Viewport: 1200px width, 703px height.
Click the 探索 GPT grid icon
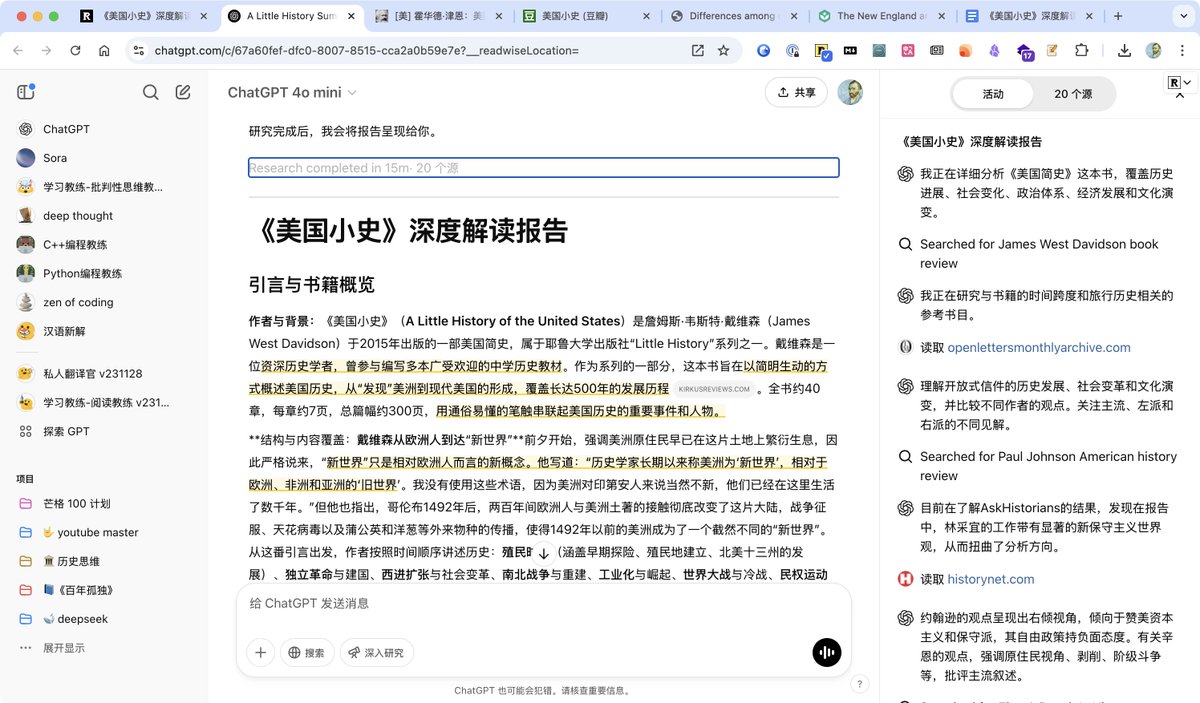tap(26, 431)
